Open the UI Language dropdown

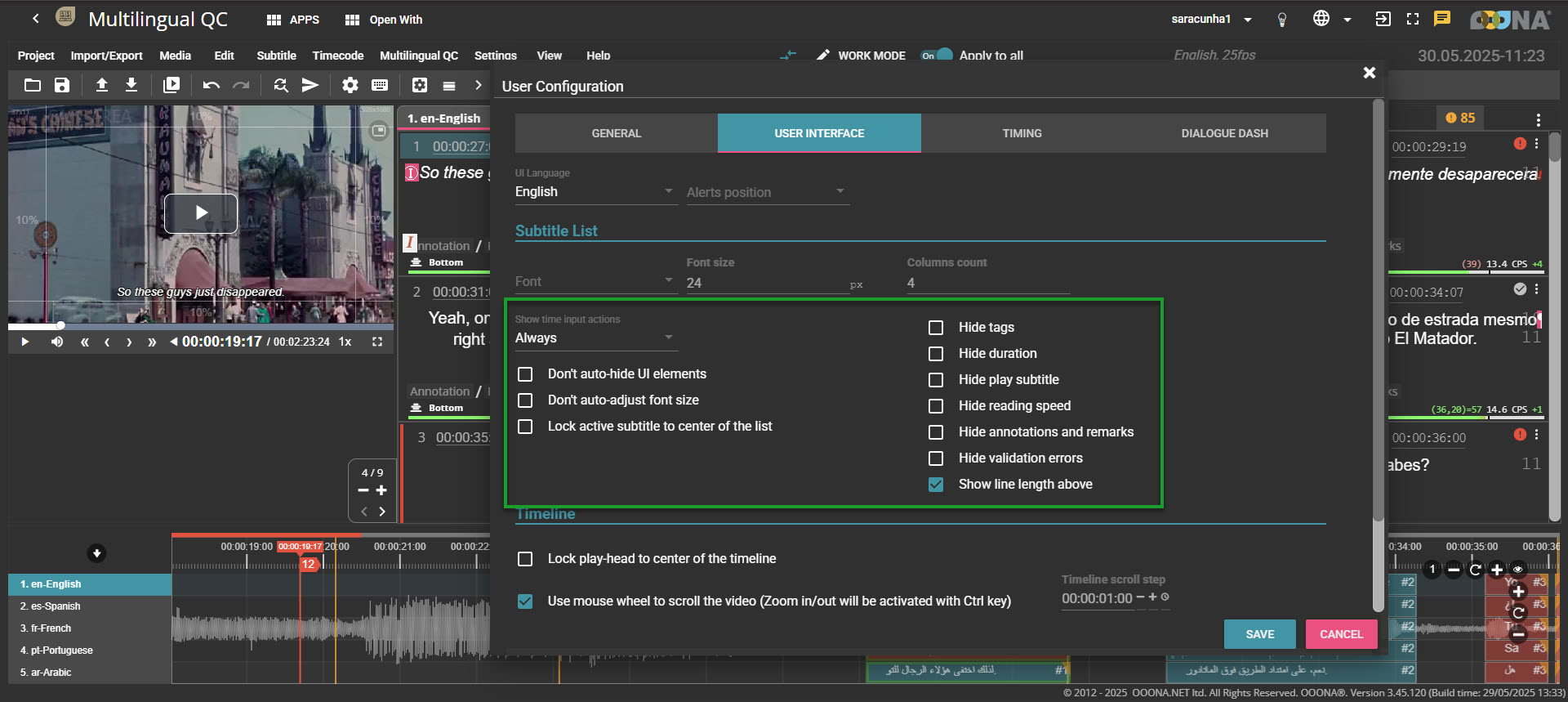click(x=595, y=192)
